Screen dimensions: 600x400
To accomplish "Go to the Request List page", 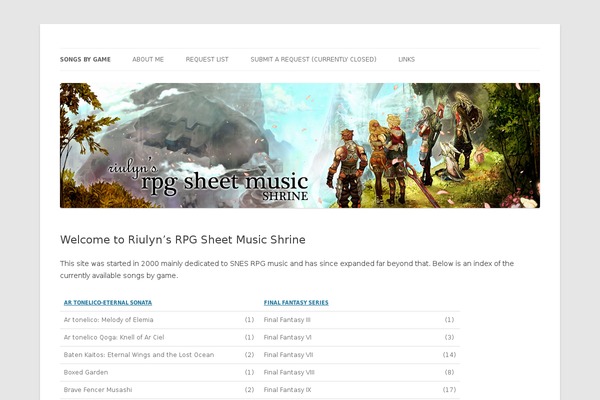I will point(207,59).
